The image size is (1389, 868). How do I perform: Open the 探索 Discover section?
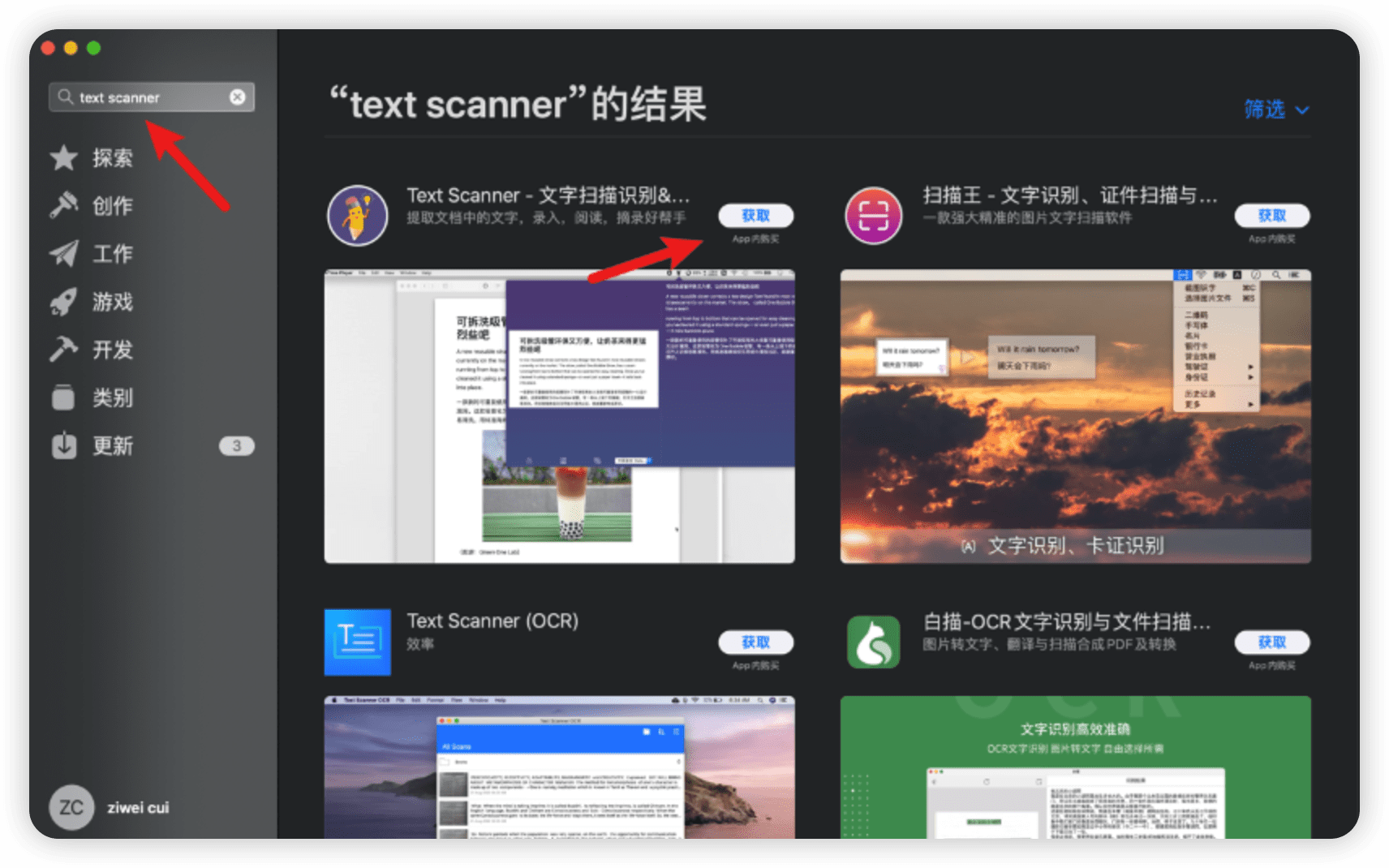coord(112,158)
